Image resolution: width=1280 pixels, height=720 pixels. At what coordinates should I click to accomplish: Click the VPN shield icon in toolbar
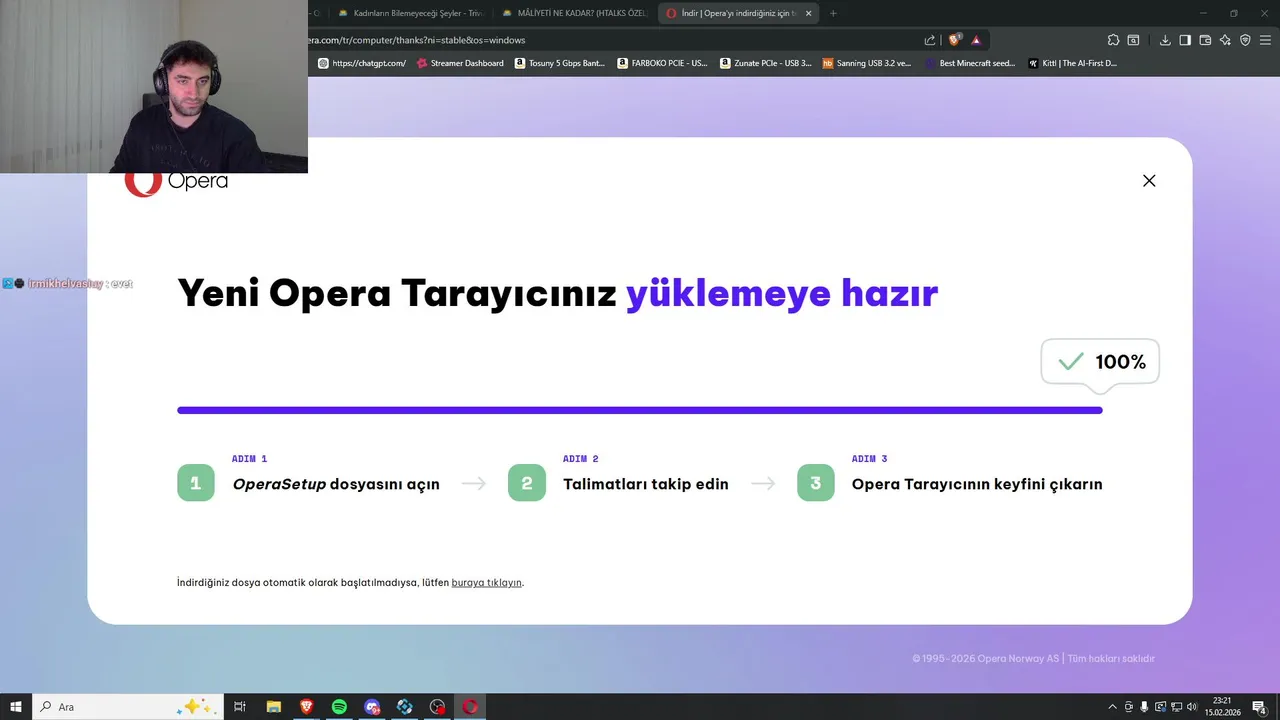click(1245, 40)
